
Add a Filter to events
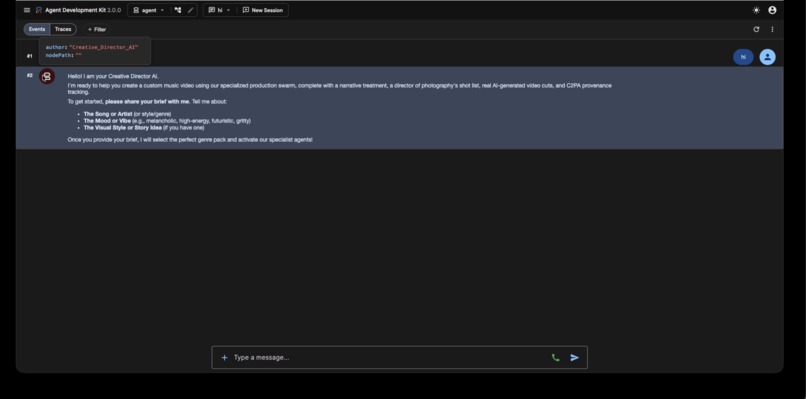pyautogui.click(x=97, y=29)
